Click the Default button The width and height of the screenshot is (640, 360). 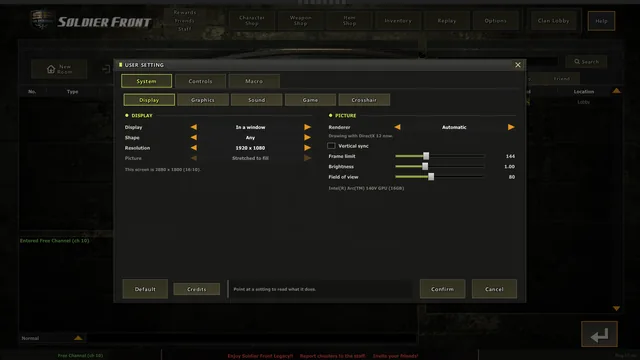(145, 289)
